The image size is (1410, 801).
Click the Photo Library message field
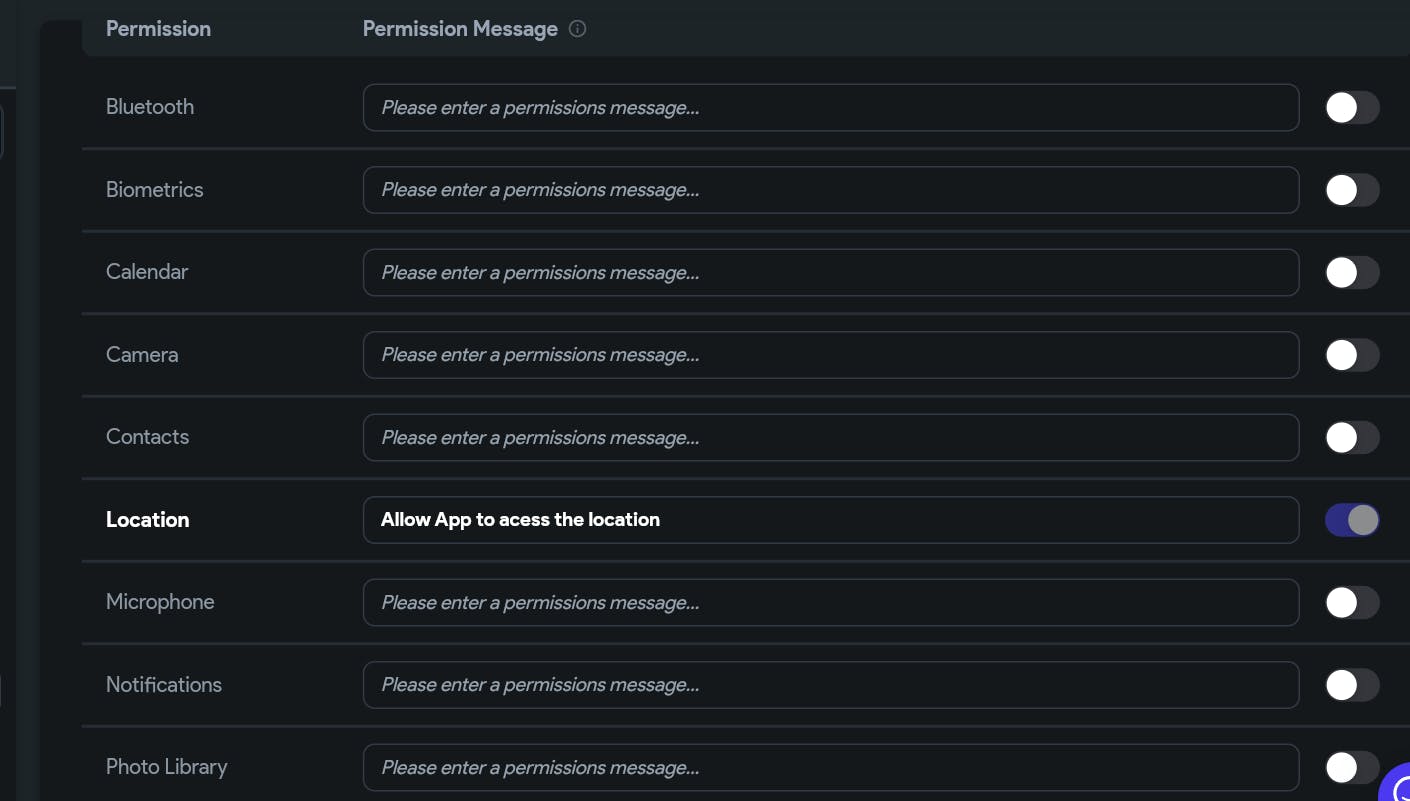click(x=830, y=768)
